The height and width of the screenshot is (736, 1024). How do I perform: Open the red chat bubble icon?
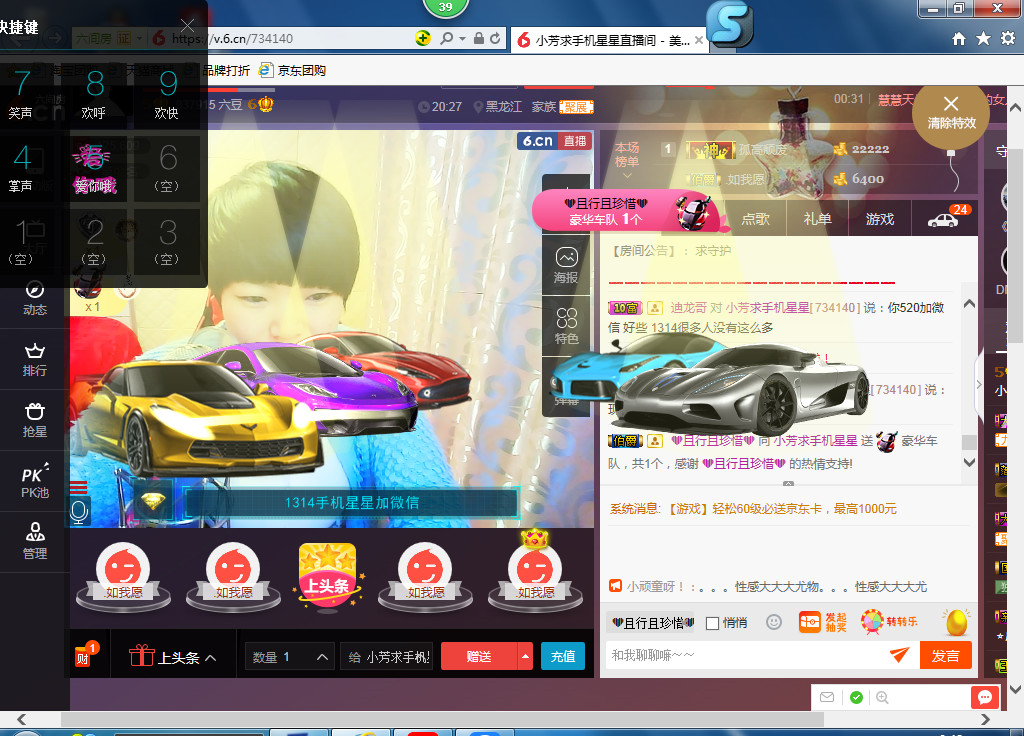click(985, 697)
